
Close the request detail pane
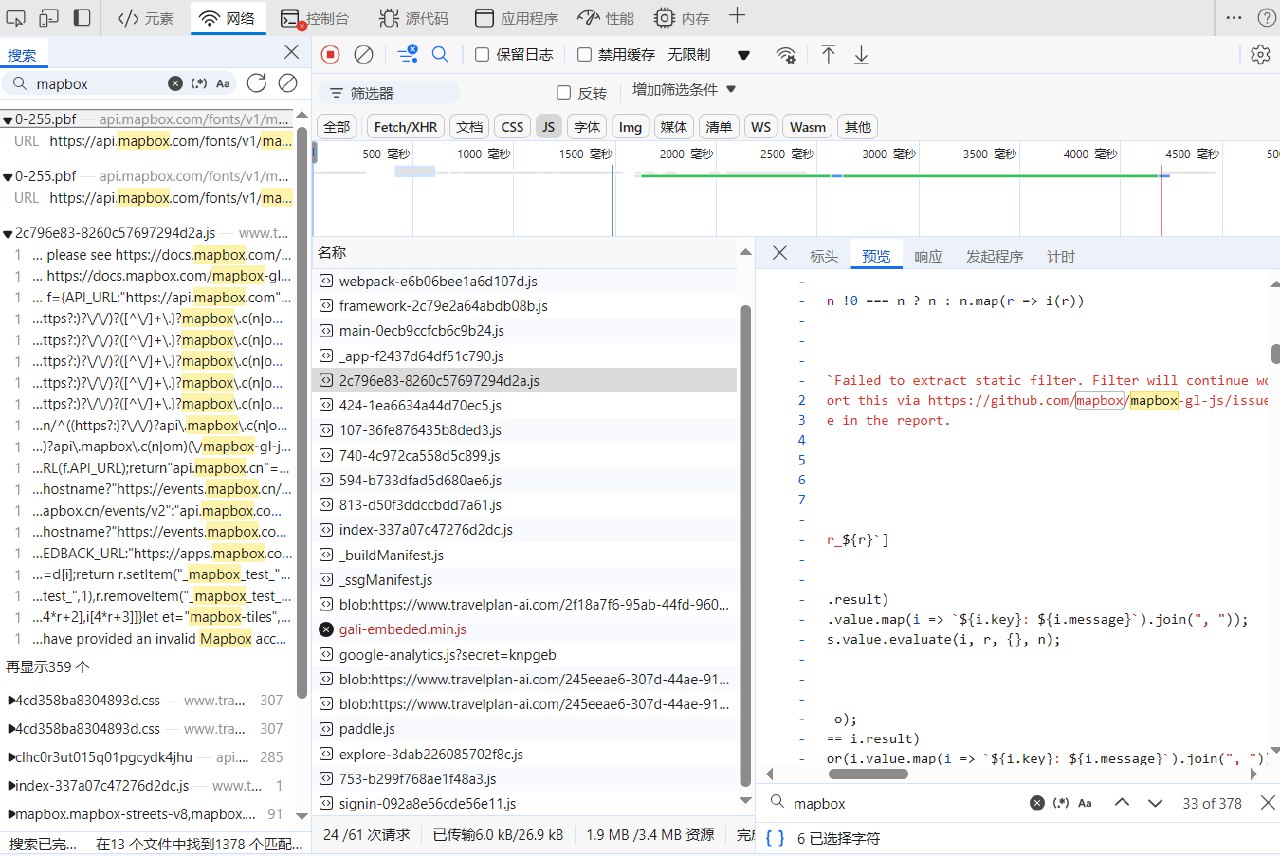tap(781, 253)
